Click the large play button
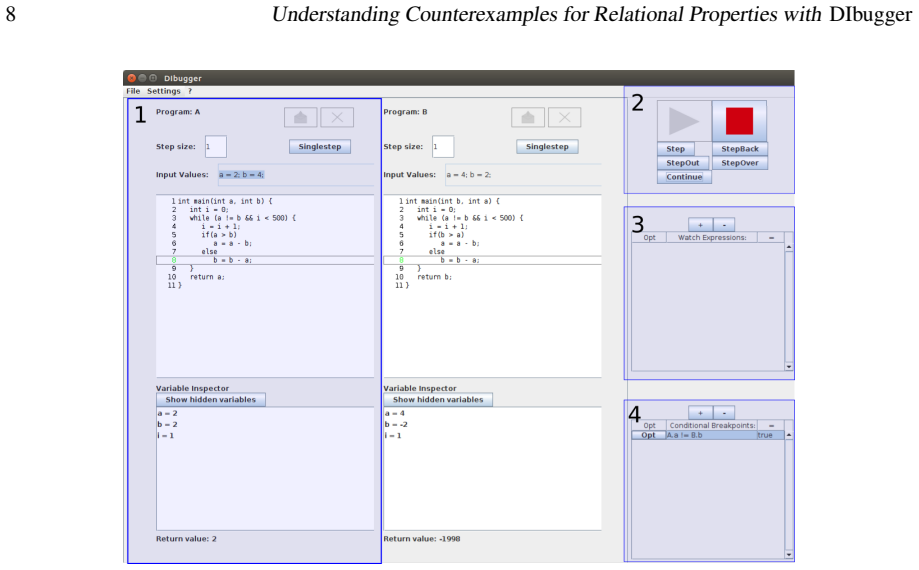Viewport: 919px width, 570px height. 684,121
